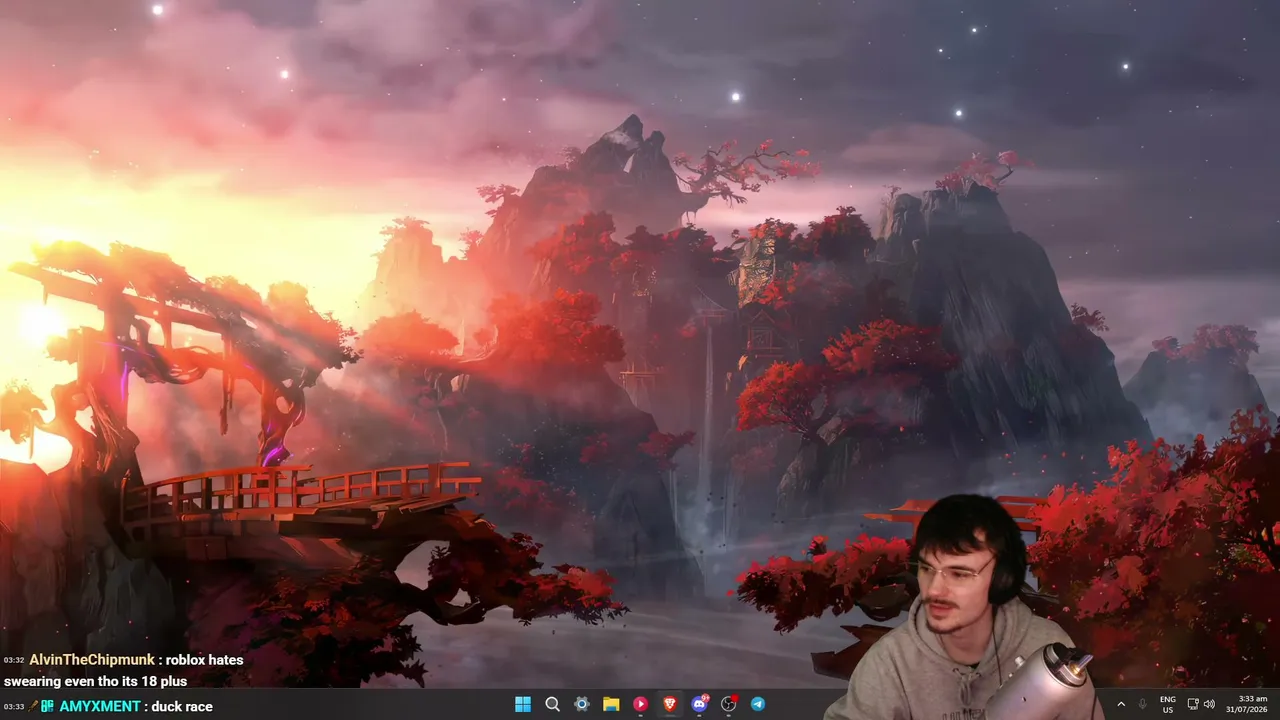Screen dimensions: 1280x720
Task: Open the Windows Start menu
Action: pos(523,704)
